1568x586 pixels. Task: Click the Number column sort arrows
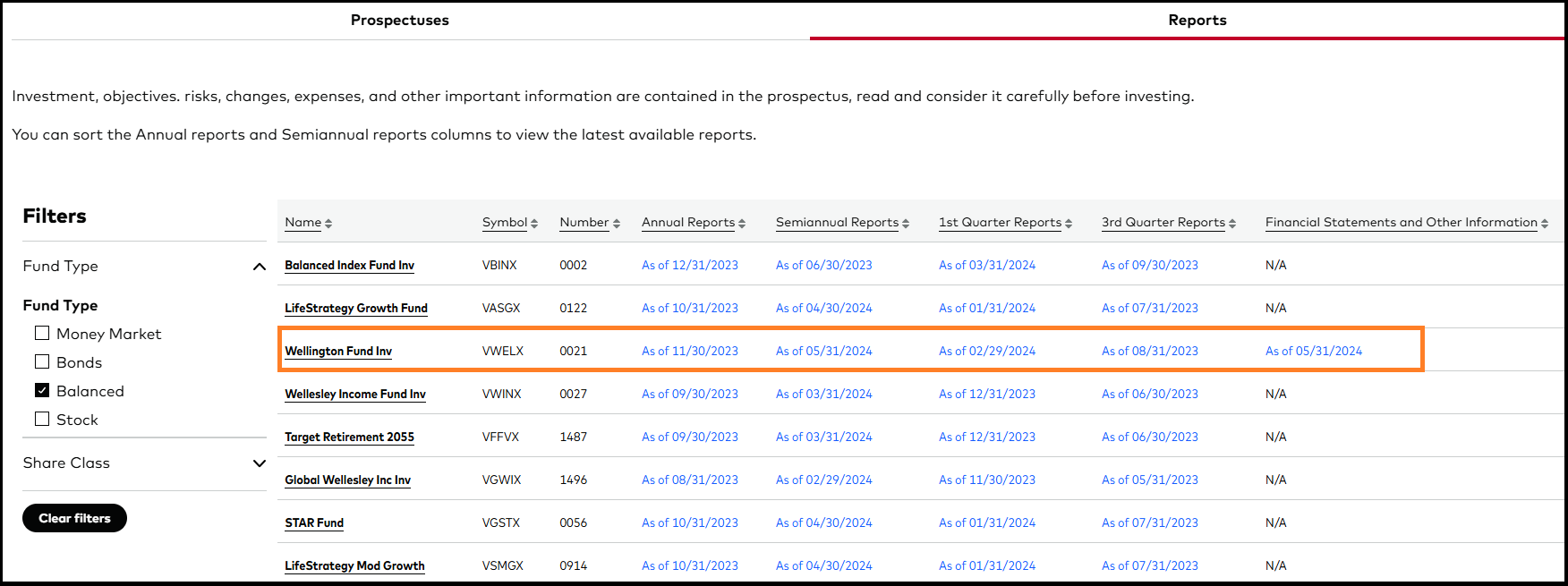click(x=617, y=224)
